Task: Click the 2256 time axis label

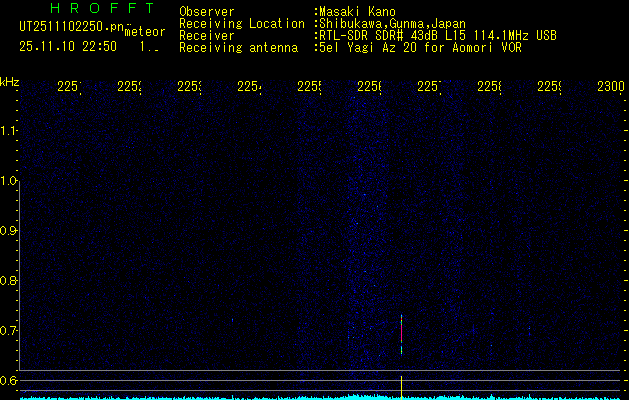Action: (x=369, y=86)
